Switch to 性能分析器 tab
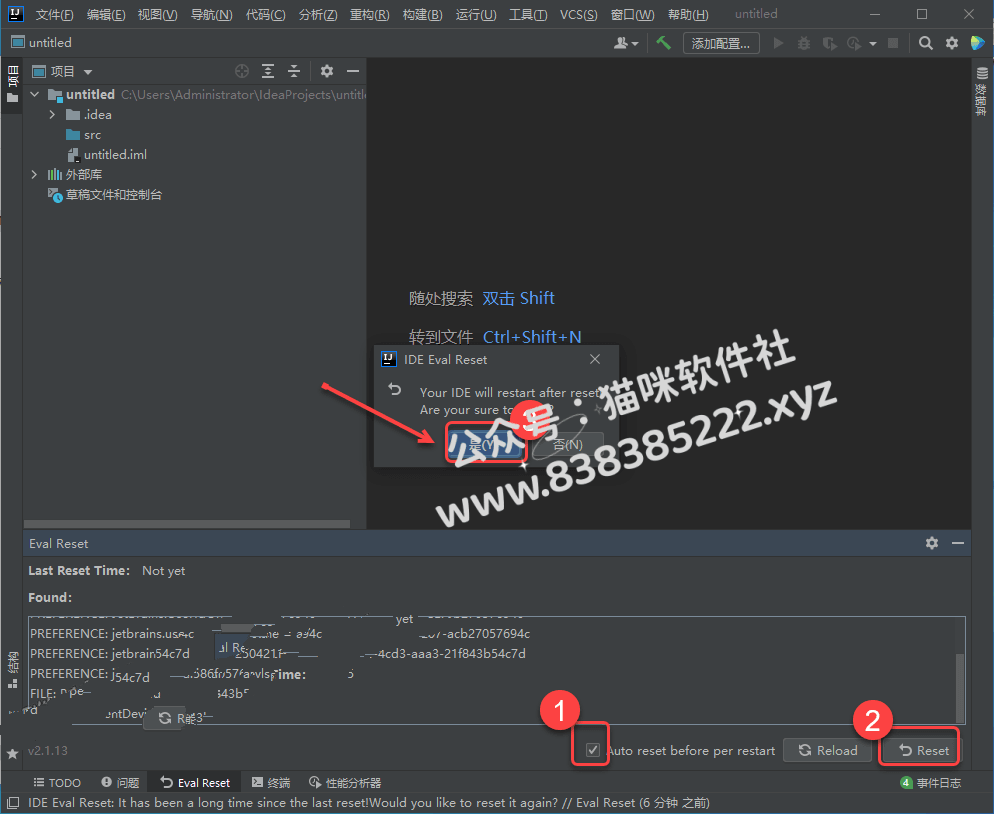Viewport: 994px width, 814px height. (x=345, y=782)
